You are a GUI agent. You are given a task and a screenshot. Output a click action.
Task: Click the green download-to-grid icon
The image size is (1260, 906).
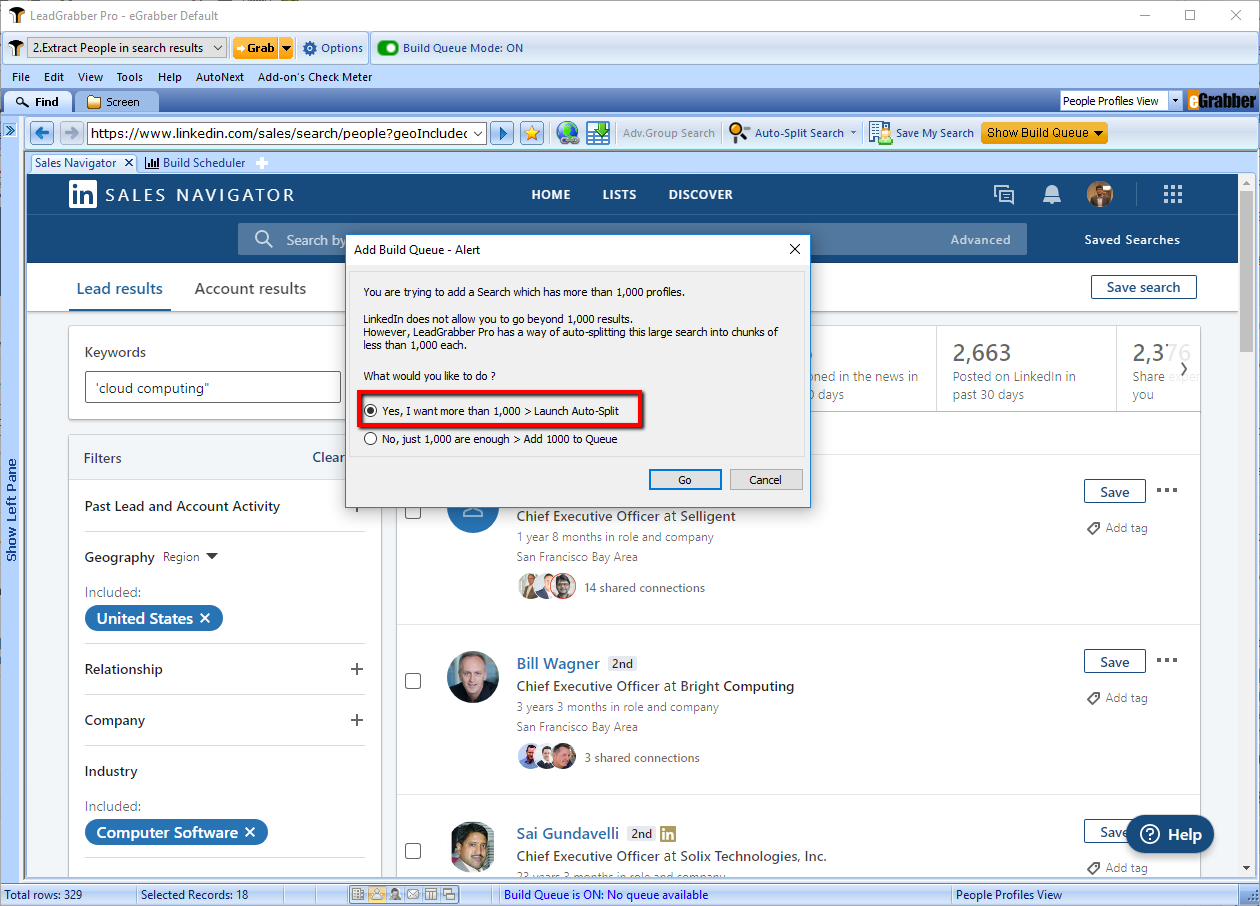[x=598, y=133]
